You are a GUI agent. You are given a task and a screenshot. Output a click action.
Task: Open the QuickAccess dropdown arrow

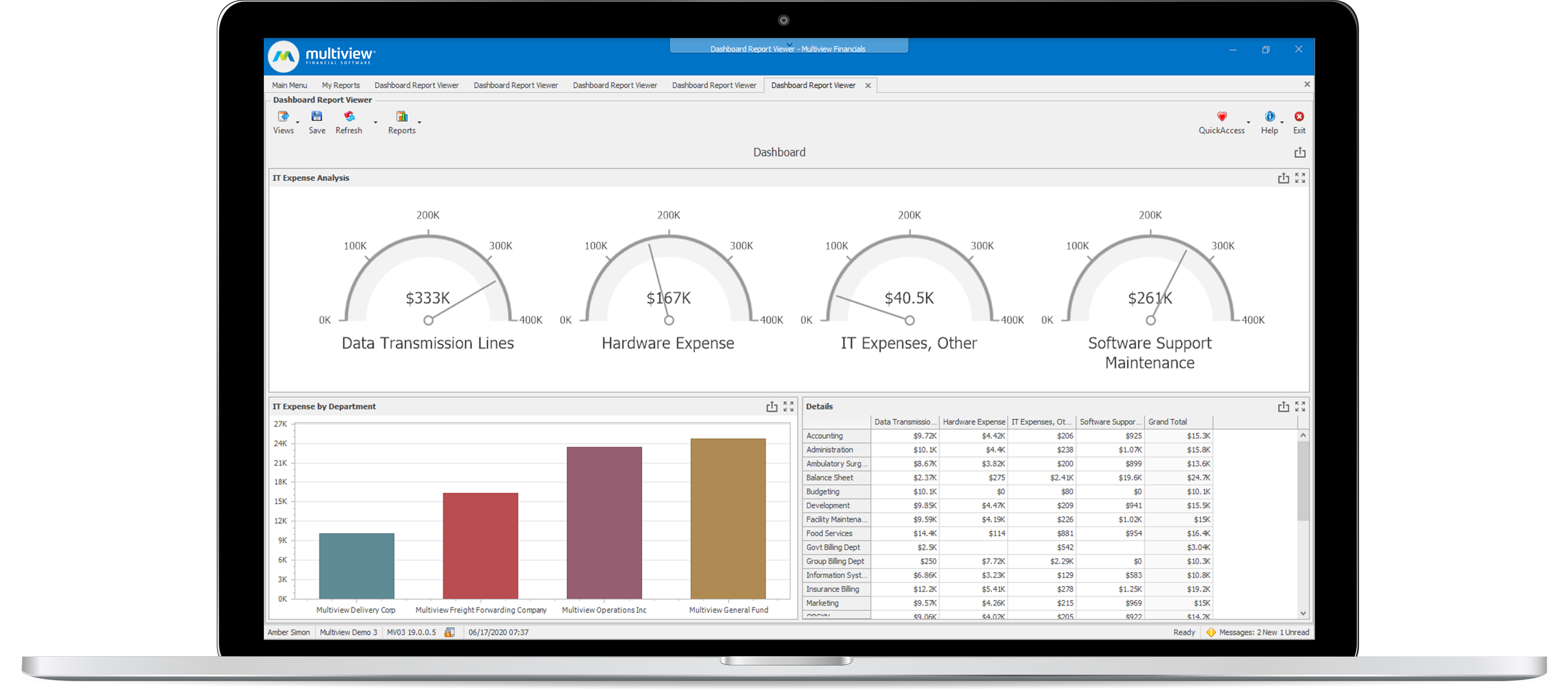pos(1248,122)
